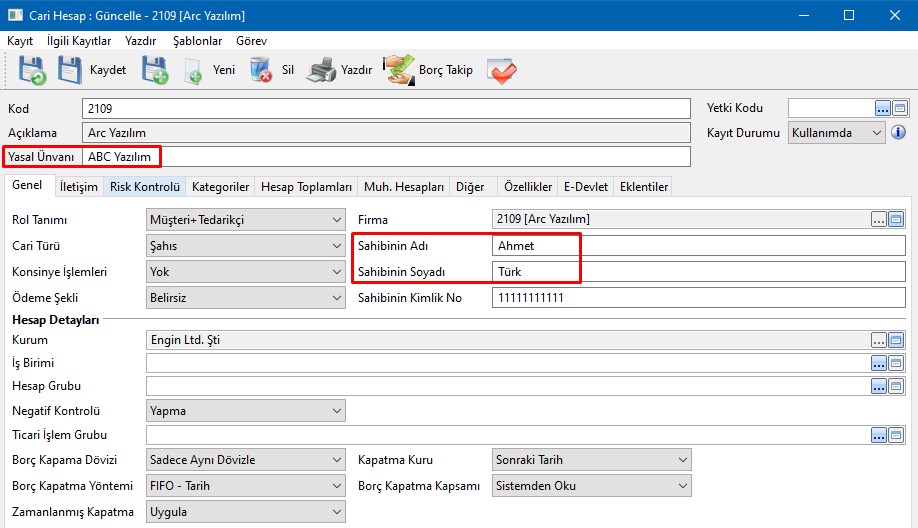Open the Borç Kapatma Yöntemi dropdown
Image resolution: width=918 pixels, height=528 pixels.
click(x=335, y=486)
